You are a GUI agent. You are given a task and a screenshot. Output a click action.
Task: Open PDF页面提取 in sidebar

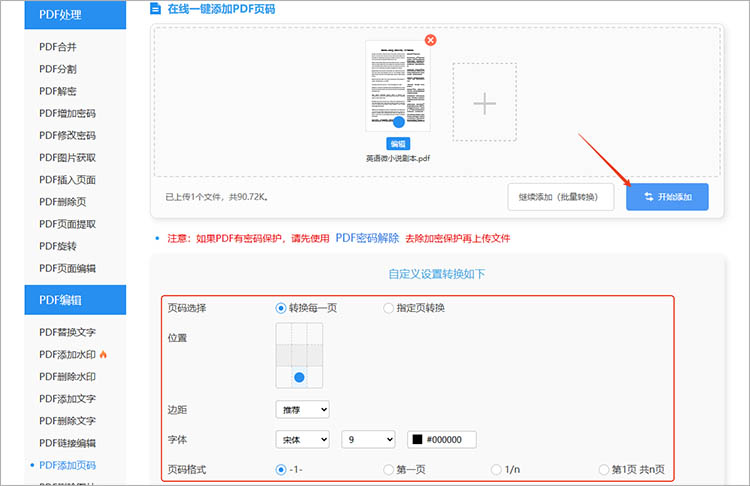pos(67,224)
